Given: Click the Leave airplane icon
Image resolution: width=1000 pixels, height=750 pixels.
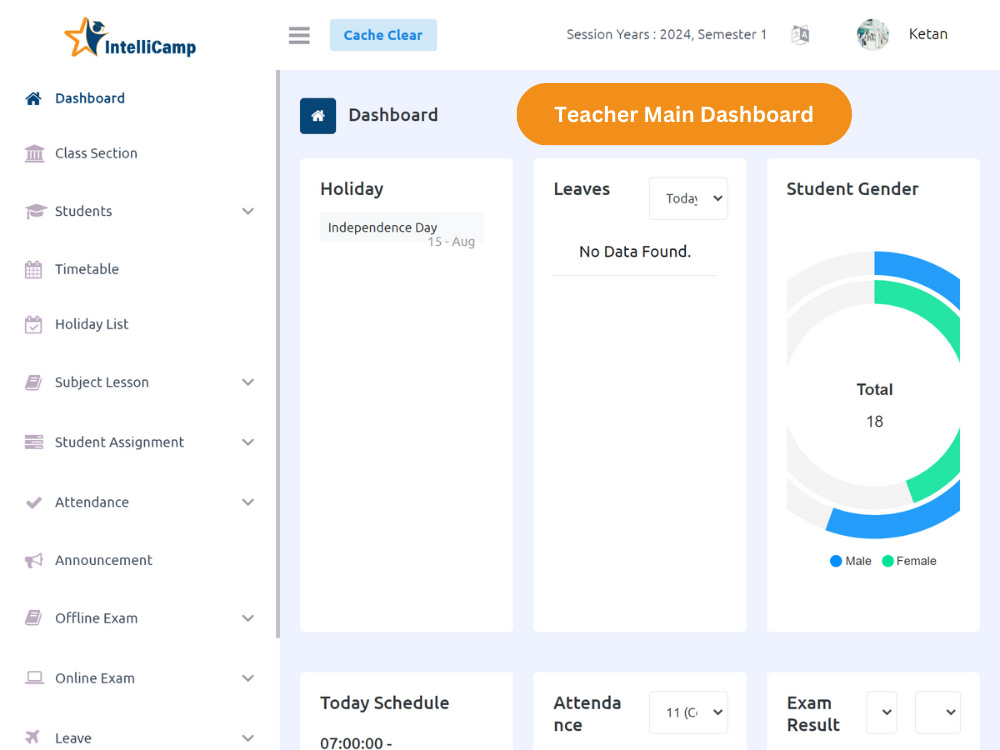Looking at the screenshot, I should tap(33, 737).
